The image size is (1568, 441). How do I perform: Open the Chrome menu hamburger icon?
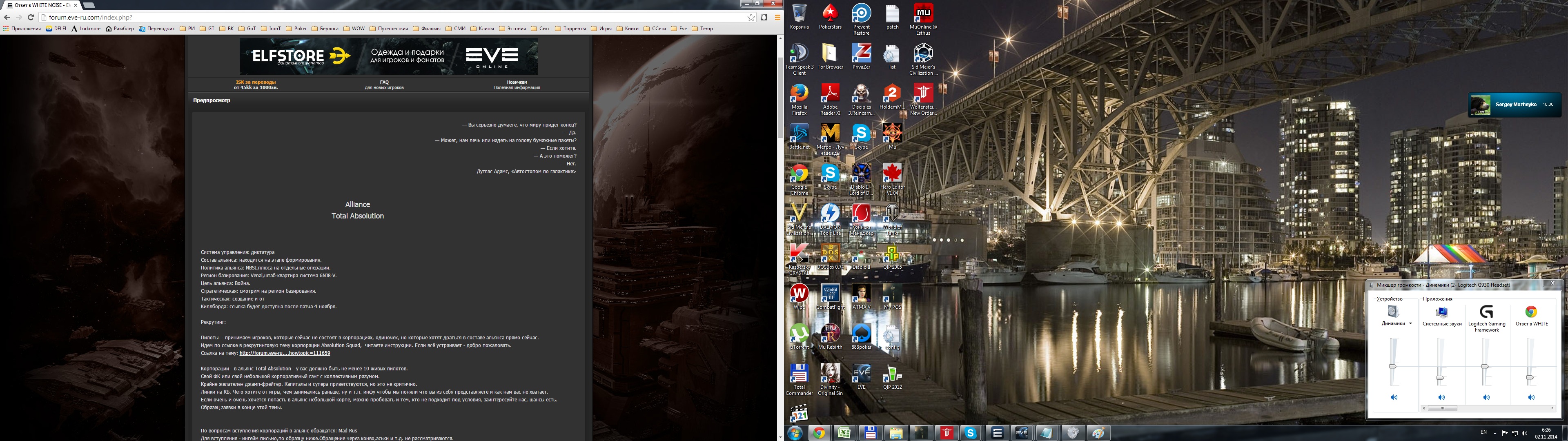777,18
